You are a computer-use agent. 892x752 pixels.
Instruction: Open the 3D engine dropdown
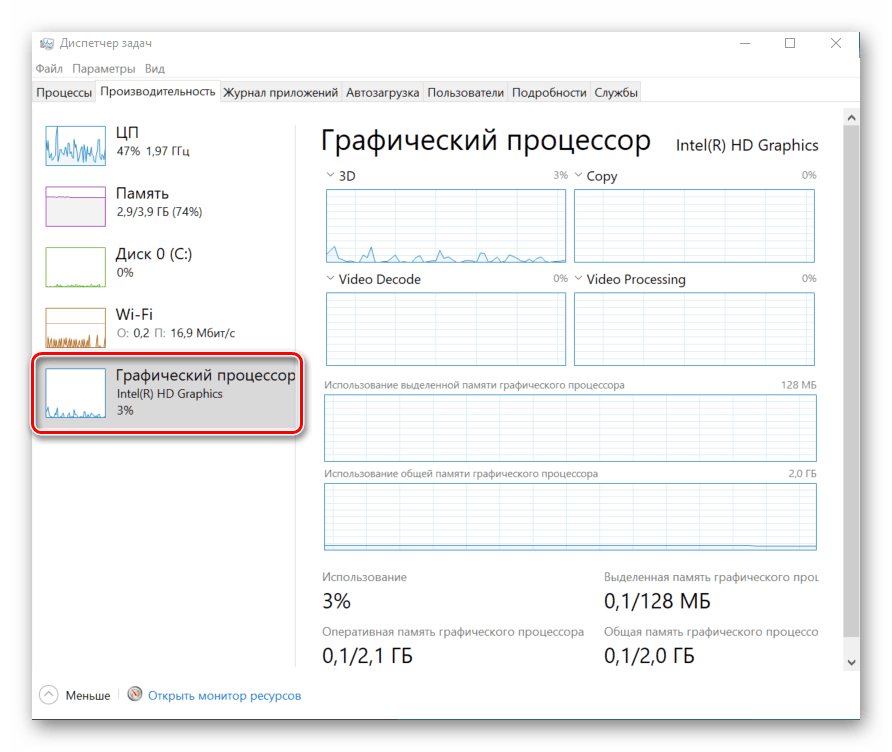tap(330, 175)
